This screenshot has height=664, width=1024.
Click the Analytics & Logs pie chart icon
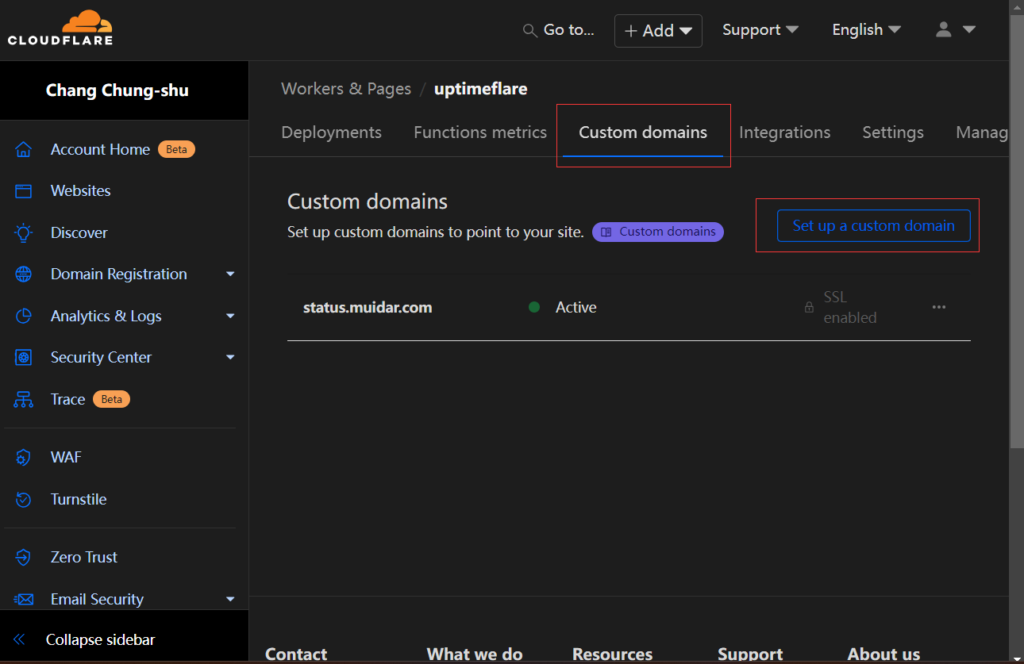tap(24, 316)
